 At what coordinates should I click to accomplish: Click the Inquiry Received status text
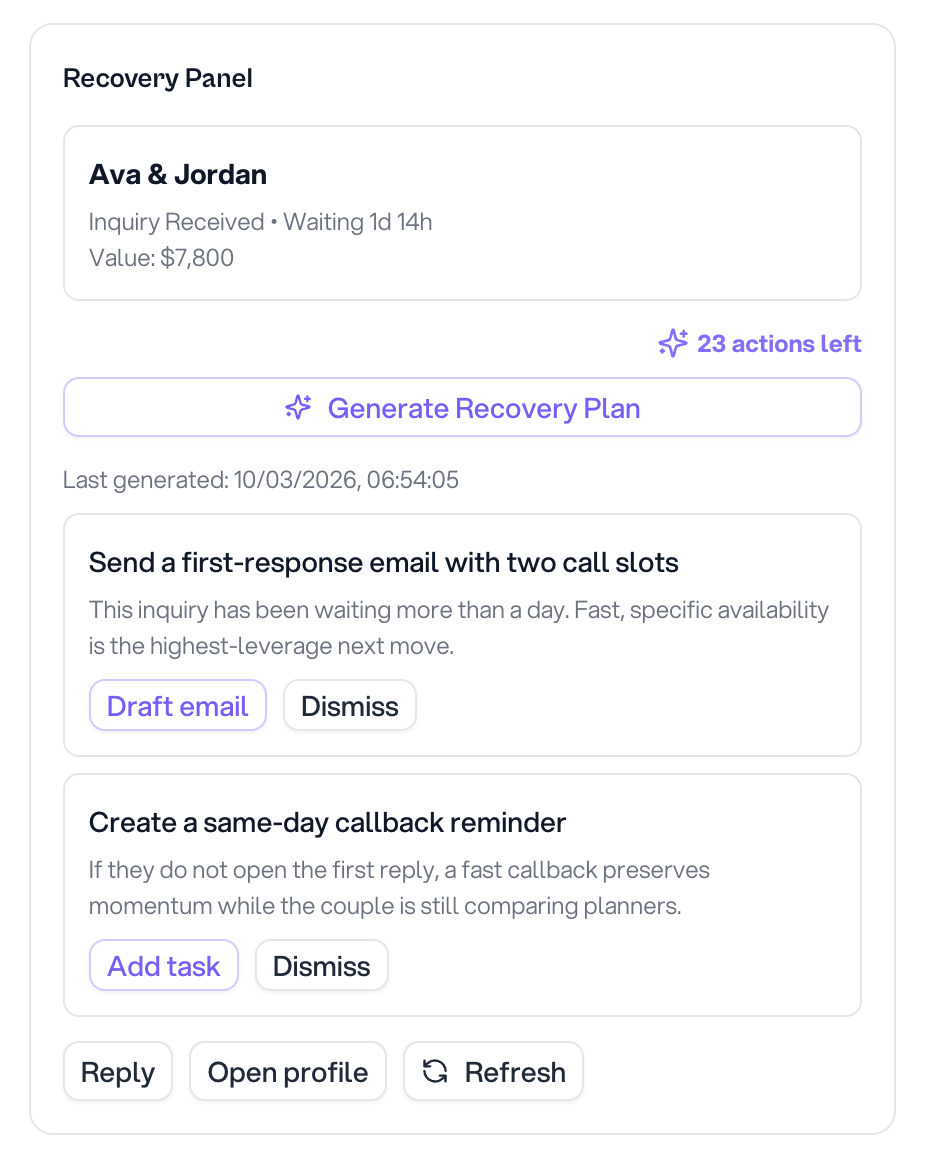coord(176,221)
